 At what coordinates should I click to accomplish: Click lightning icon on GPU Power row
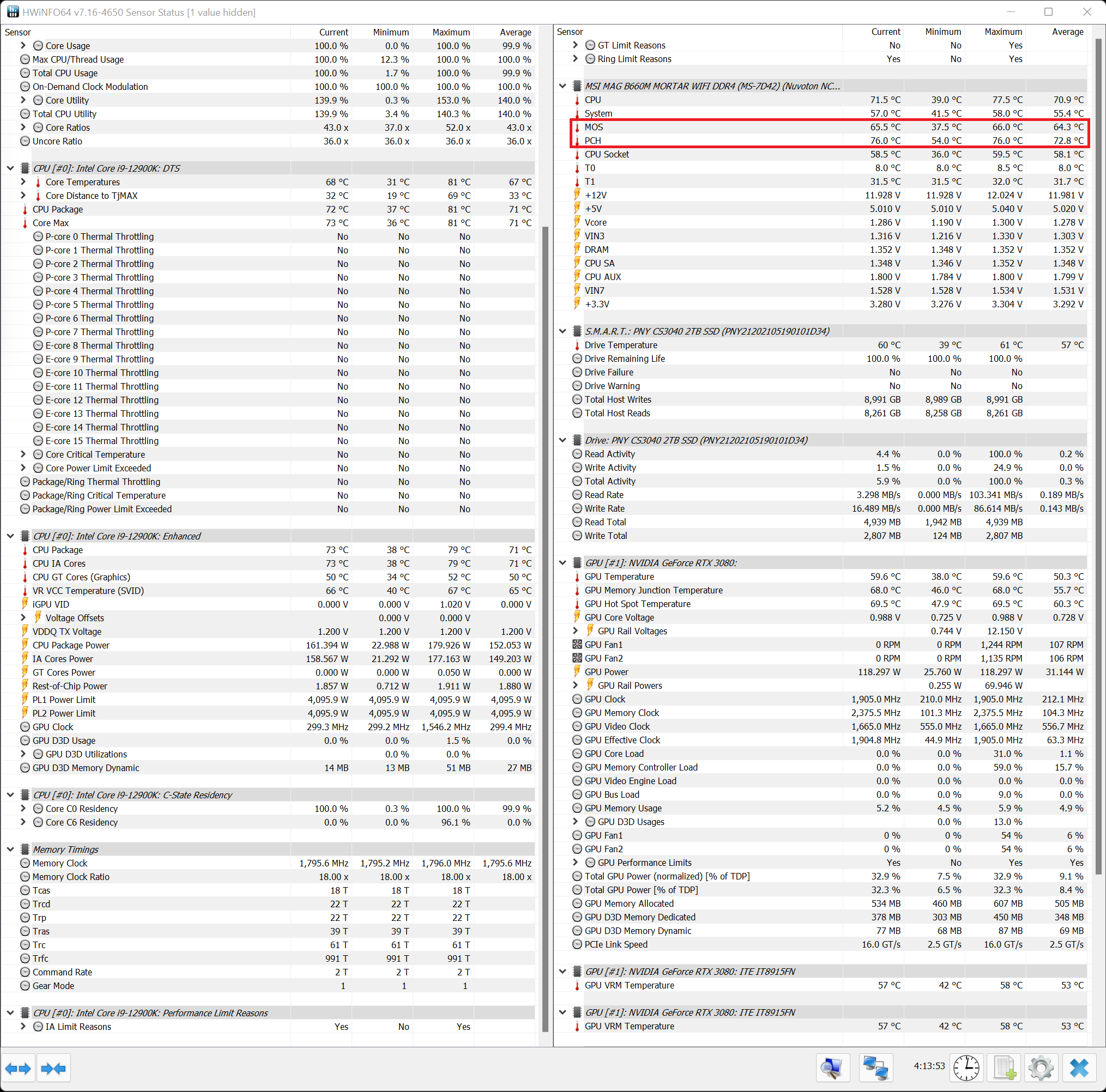click(x=577, y=672)
